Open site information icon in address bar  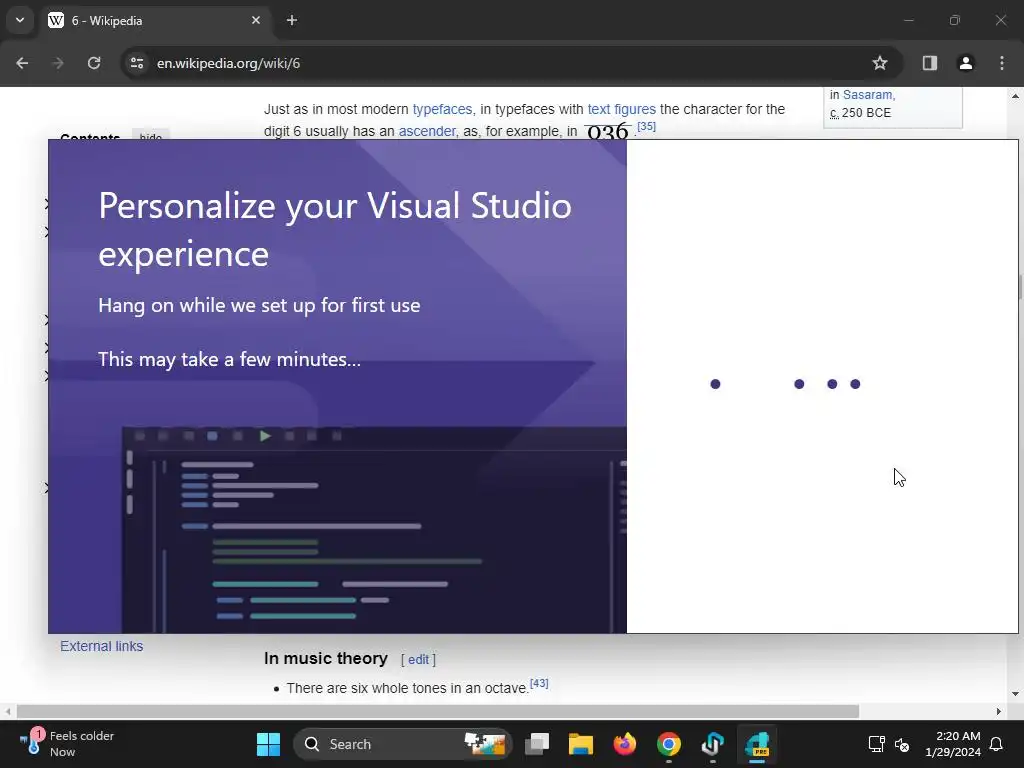(137, 63)
